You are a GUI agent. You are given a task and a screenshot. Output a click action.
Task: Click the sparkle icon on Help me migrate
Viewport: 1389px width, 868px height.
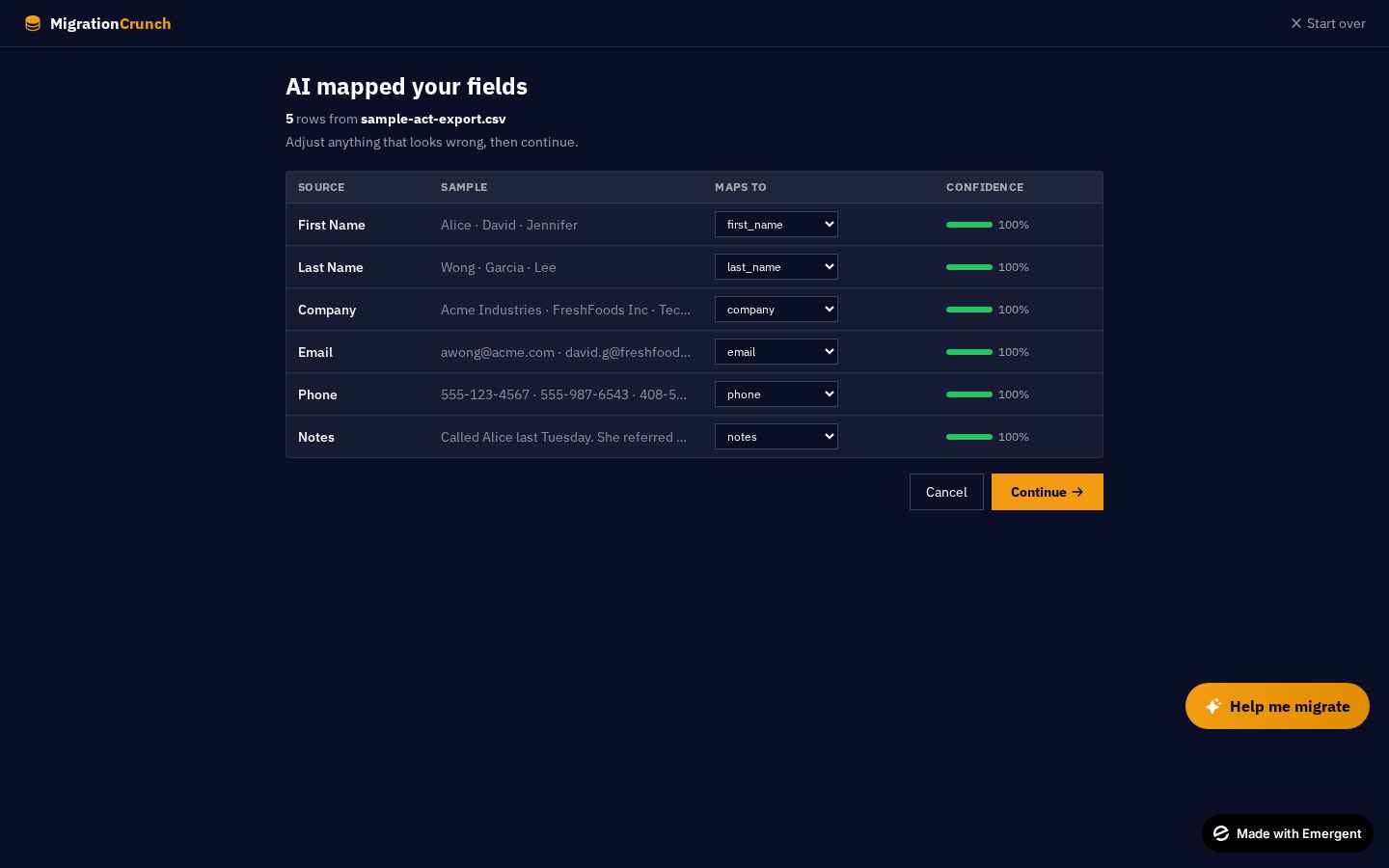click(1213, 706)
